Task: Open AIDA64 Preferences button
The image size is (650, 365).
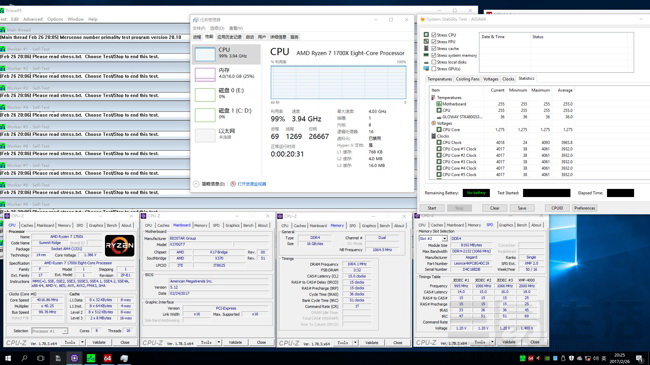Action: pos(585,208)
